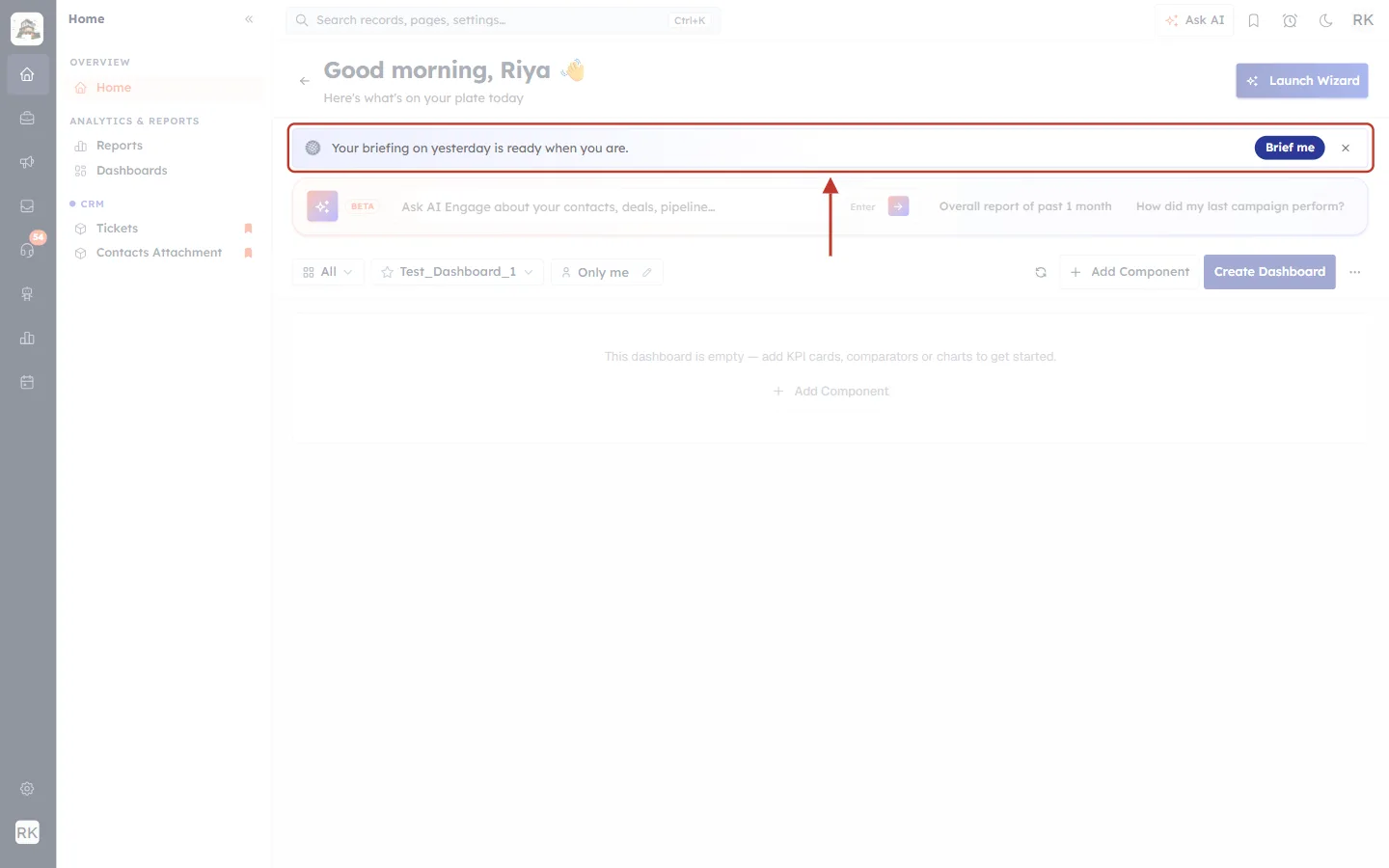Open the calendar icon in left rail
1389x868 pixels.
point(27,382)
